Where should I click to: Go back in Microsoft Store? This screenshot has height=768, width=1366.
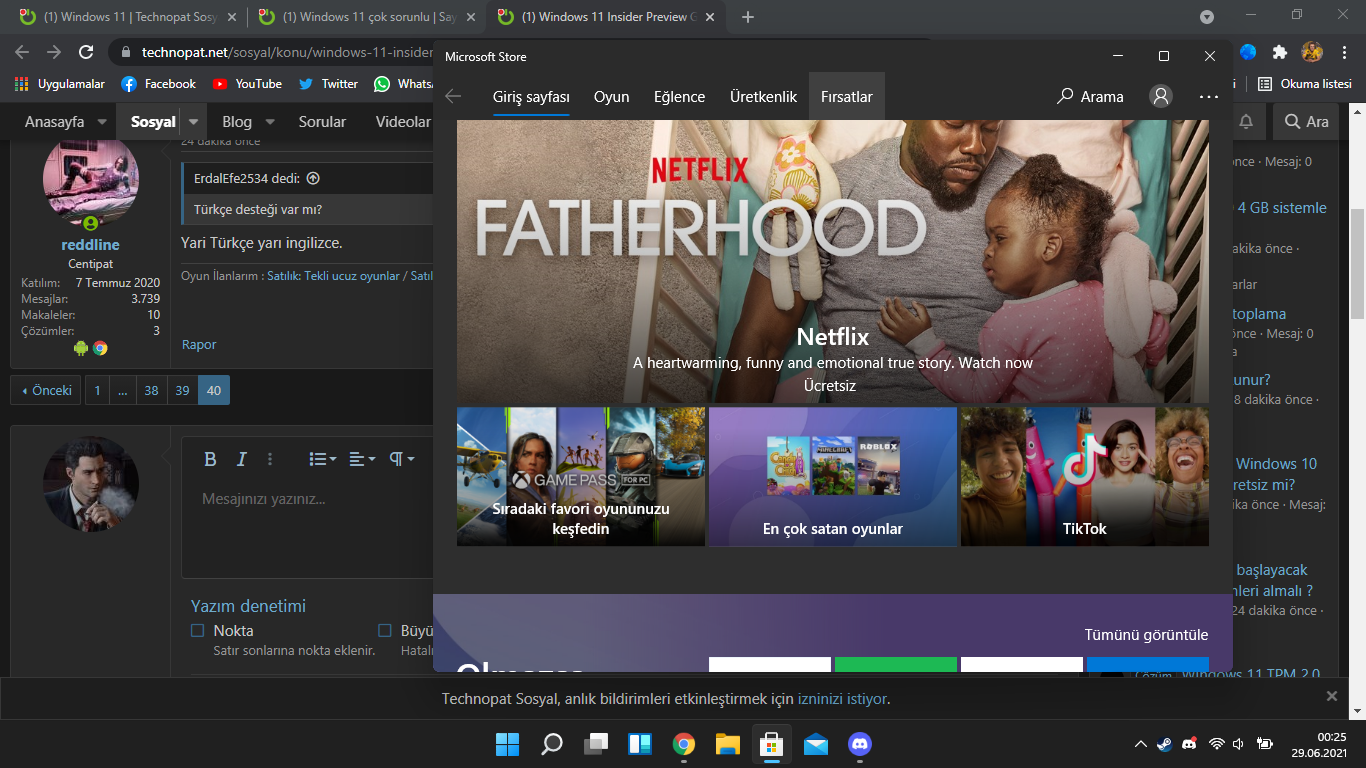[x=453, y=97]
